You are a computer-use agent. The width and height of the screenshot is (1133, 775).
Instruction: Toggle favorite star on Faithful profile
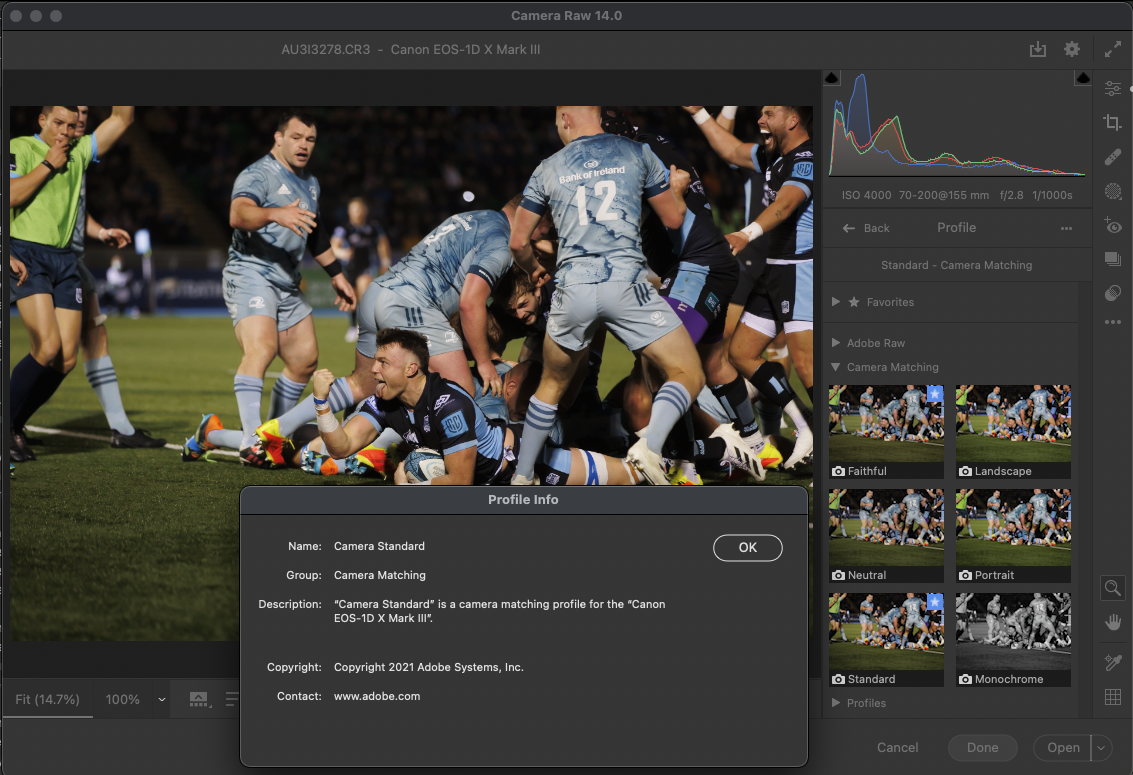(935, 394)
